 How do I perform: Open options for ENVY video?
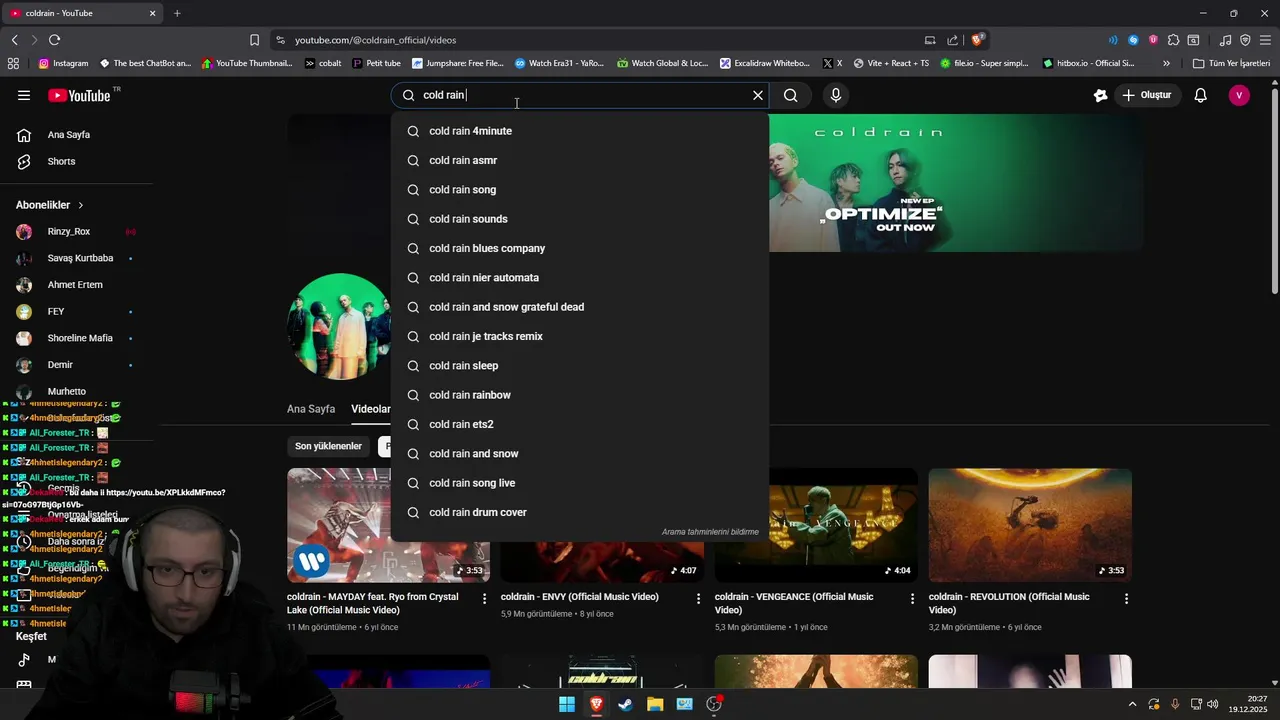[699, 598]
